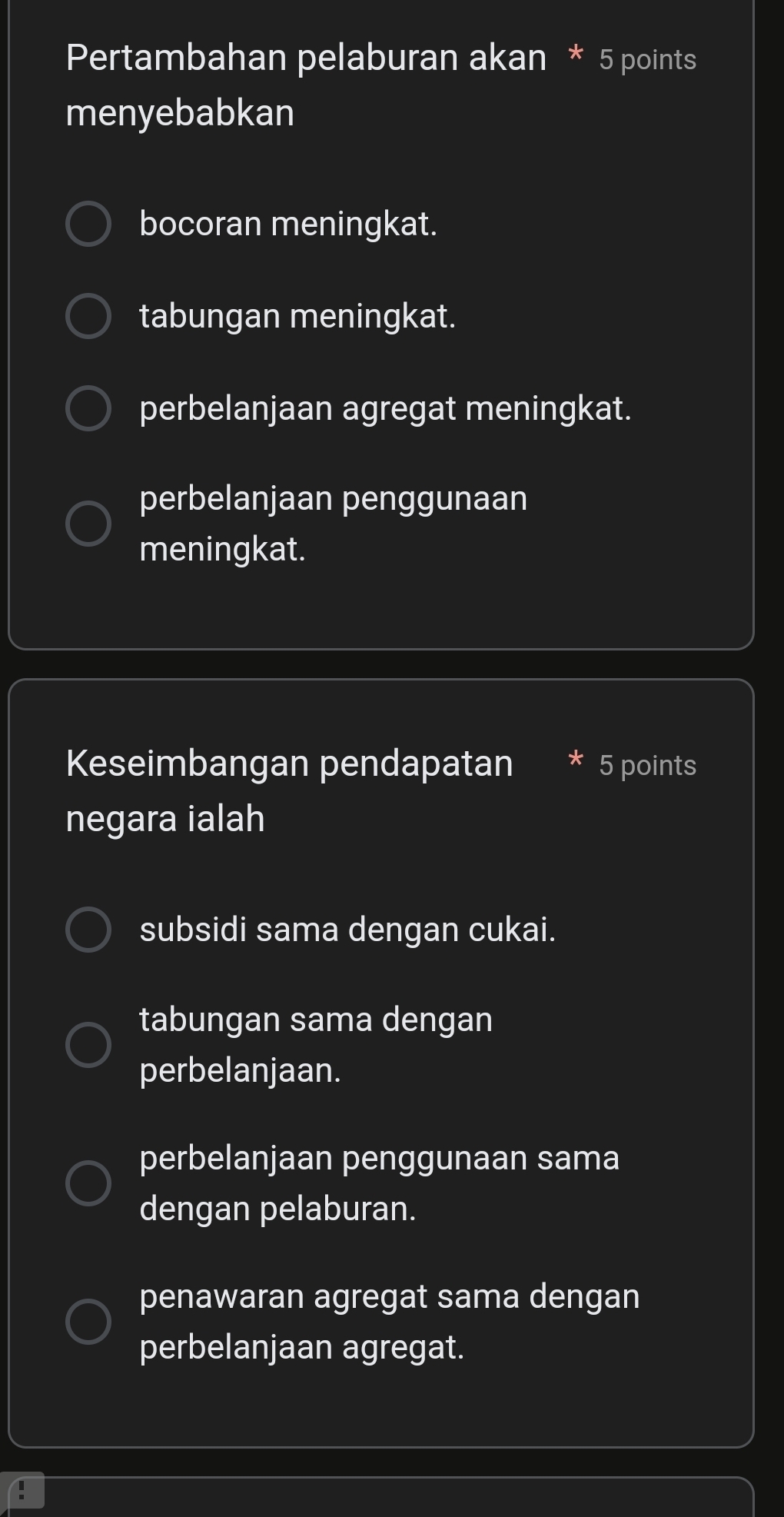
Task: Click the 'subsidi sama dengan cukai.' answer text
Action: click(347, 930)
